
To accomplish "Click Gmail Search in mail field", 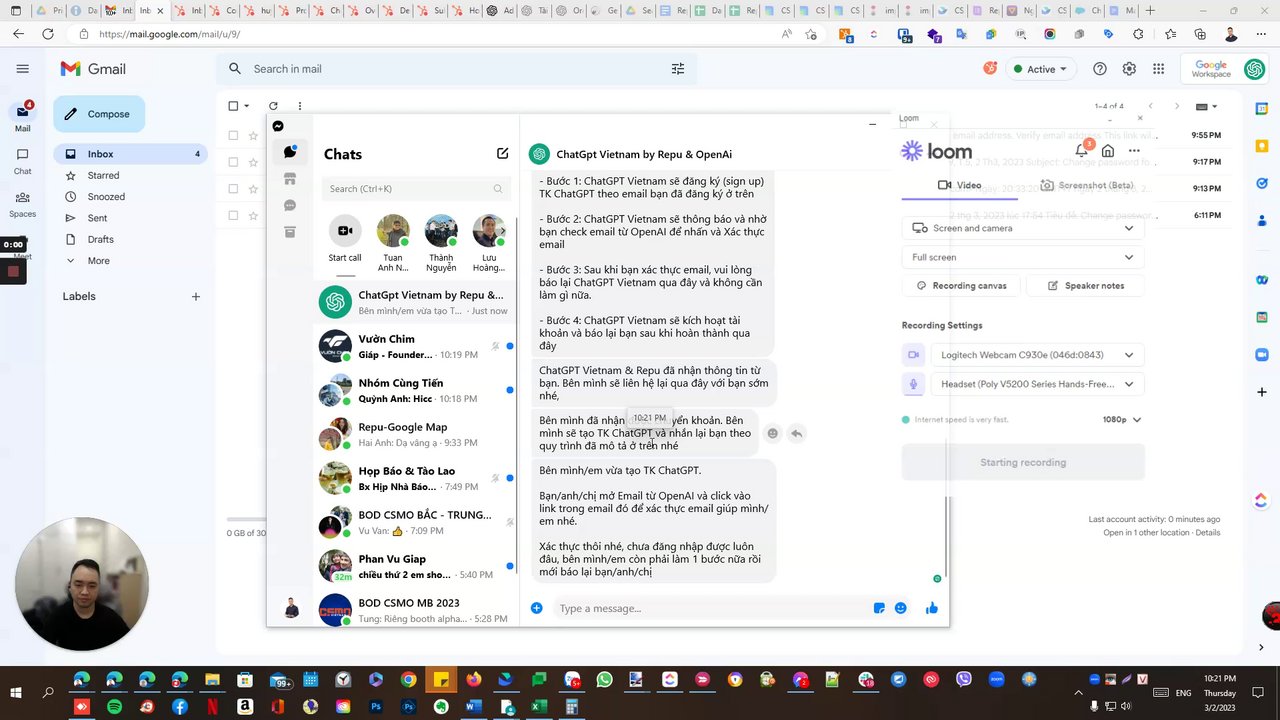I will [455, 69].
